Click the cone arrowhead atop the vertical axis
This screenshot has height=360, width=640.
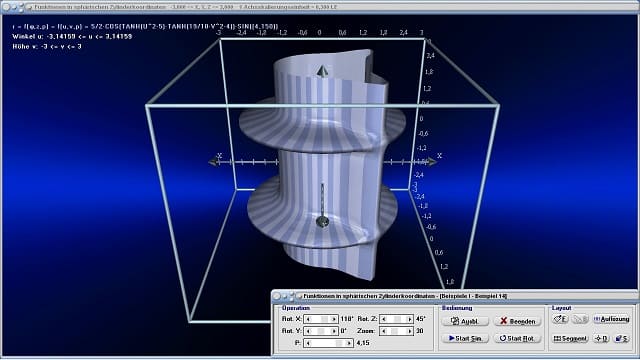coord(322,71)
